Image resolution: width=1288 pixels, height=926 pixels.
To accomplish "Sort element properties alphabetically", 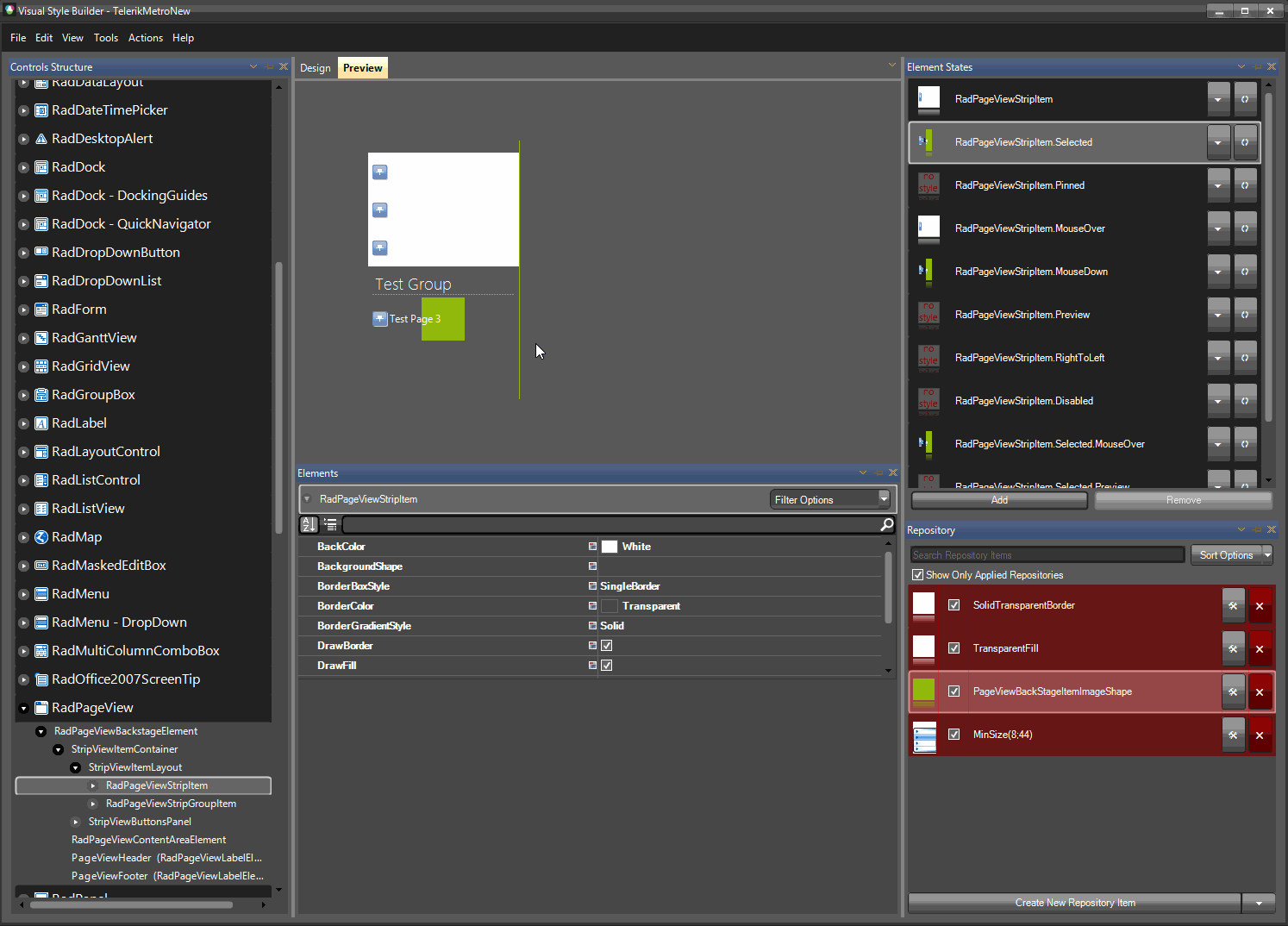I will point(309,524).
